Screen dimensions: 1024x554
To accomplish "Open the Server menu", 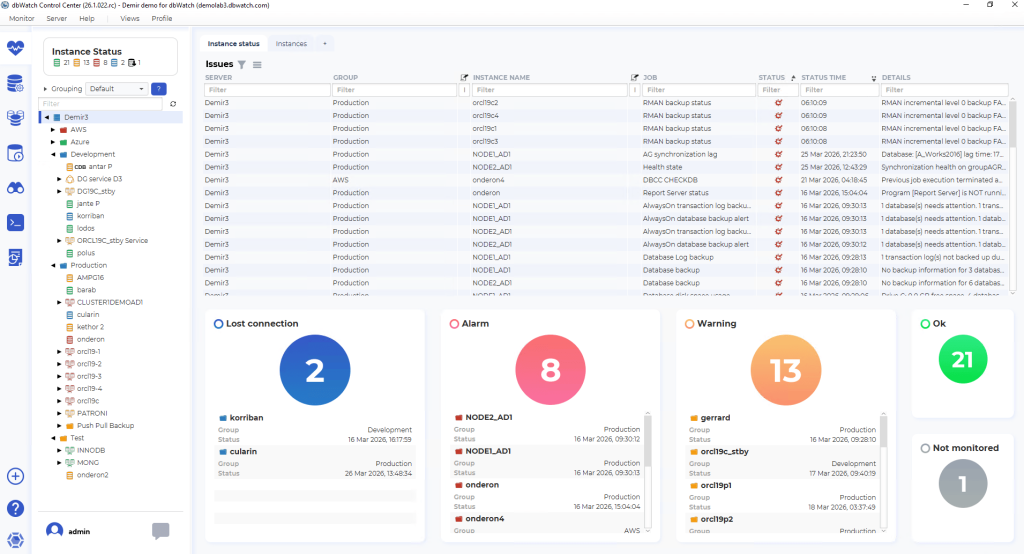I will [57, 18].
